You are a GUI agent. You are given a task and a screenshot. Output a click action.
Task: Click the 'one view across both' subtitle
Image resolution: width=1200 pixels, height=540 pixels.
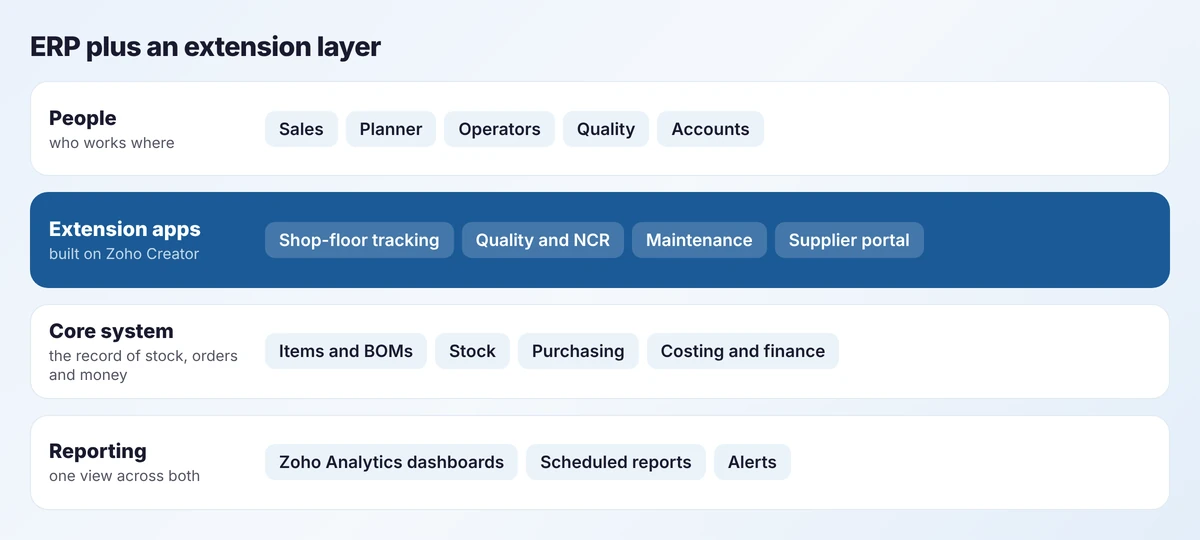point(125,476)
